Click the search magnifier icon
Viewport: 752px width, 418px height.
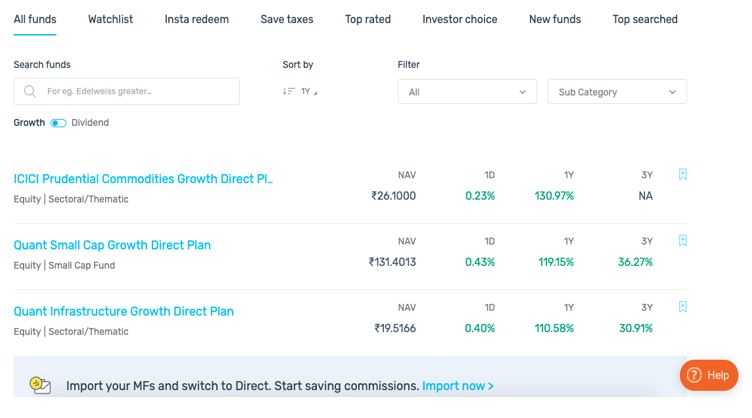click(x=31, y=92)
